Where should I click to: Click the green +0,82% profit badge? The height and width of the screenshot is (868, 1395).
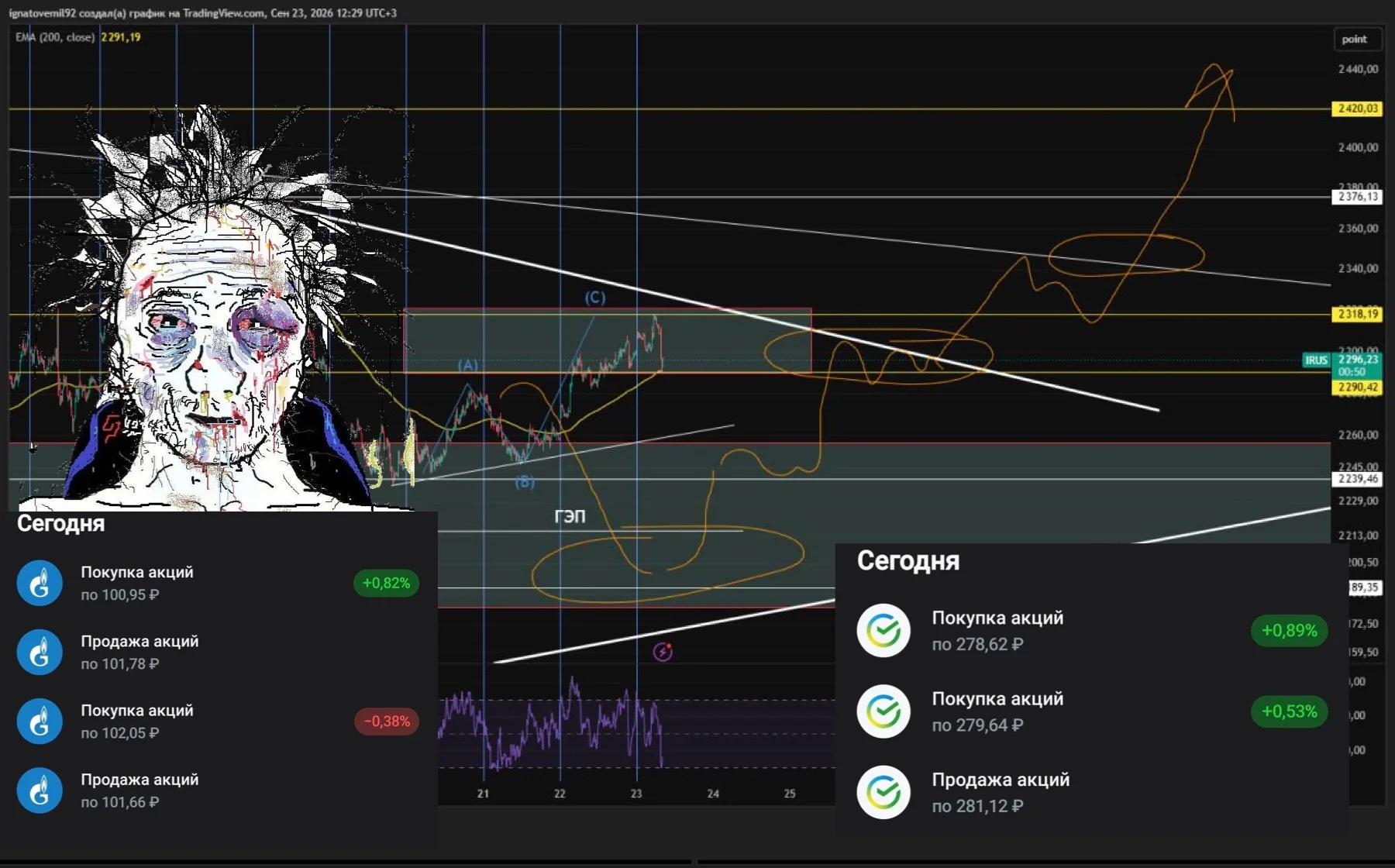point(386,583)
